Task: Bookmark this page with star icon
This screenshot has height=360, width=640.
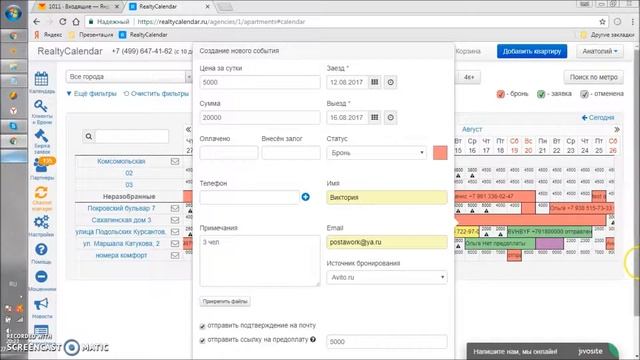Action: pyautogui.click(x=602, y=22)
